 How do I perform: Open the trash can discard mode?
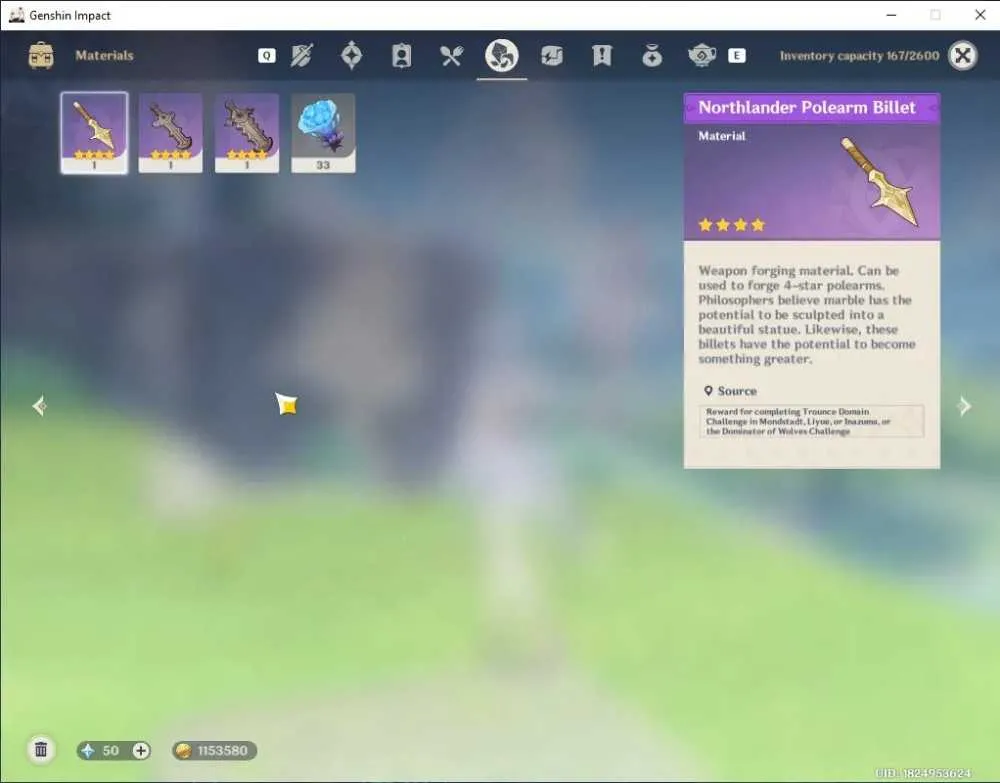41,750
